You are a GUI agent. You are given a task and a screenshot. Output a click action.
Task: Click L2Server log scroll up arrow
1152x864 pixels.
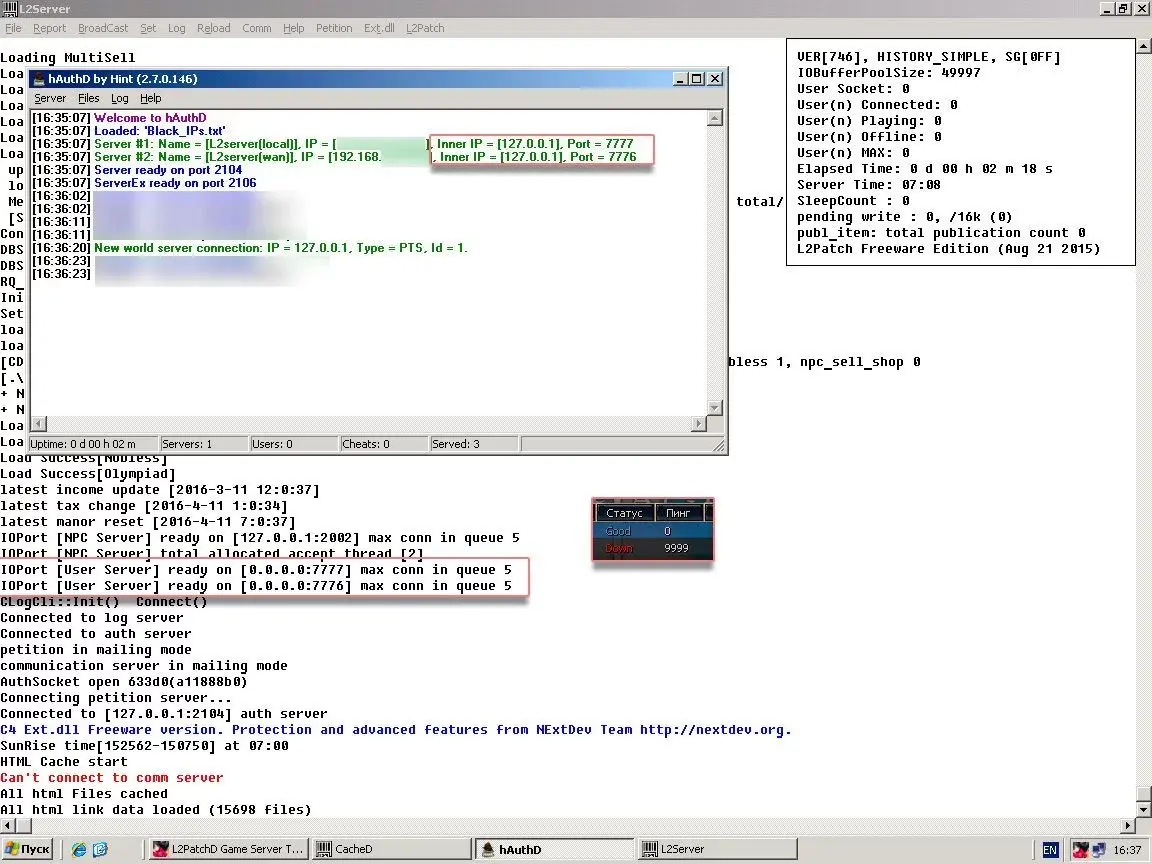(x=1144, y=46)
